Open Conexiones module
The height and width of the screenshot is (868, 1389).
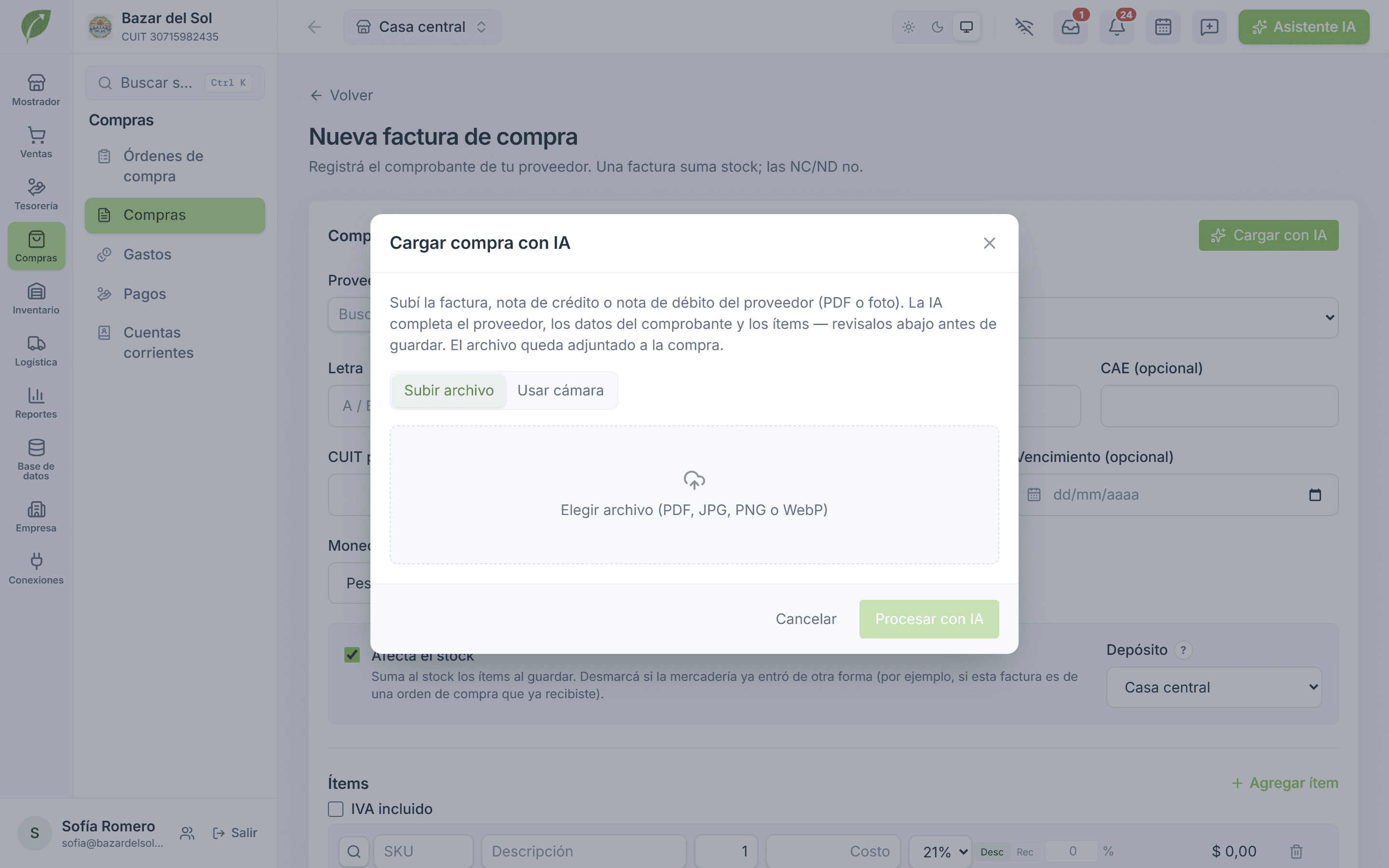coord(36,569)
